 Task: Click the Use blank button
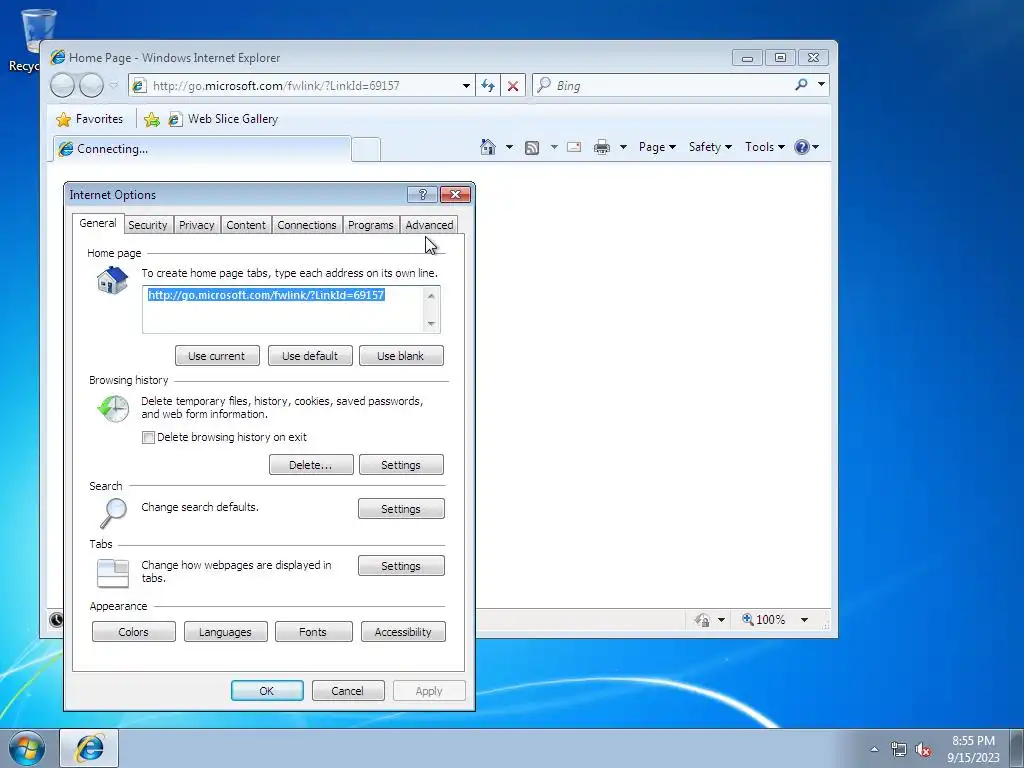pos(401,356)
